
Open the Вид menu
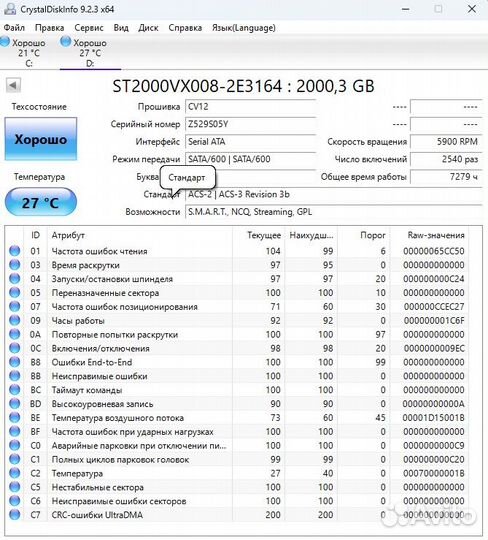tap(121, 28)
